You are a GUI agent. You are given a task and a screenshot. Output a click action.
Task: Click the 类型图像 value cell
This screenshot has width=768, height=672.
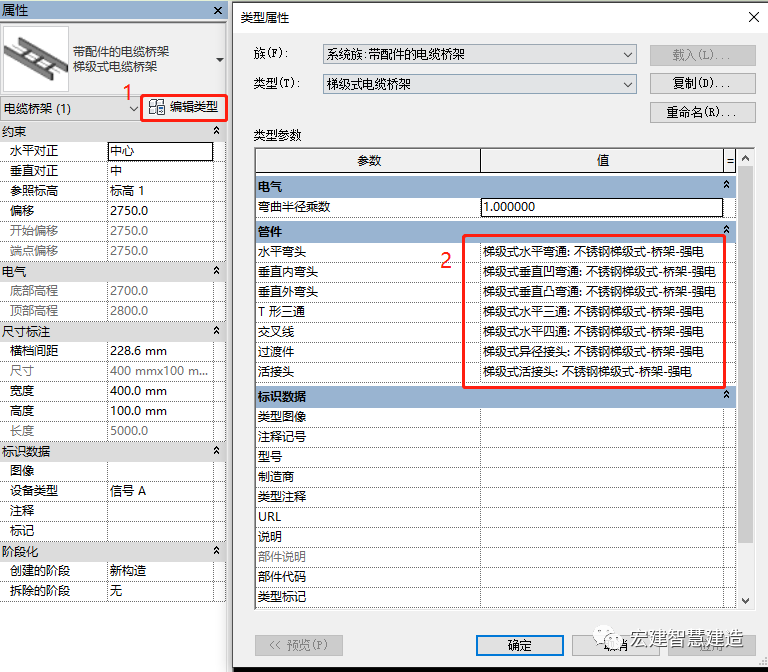[x=602, y=417]
